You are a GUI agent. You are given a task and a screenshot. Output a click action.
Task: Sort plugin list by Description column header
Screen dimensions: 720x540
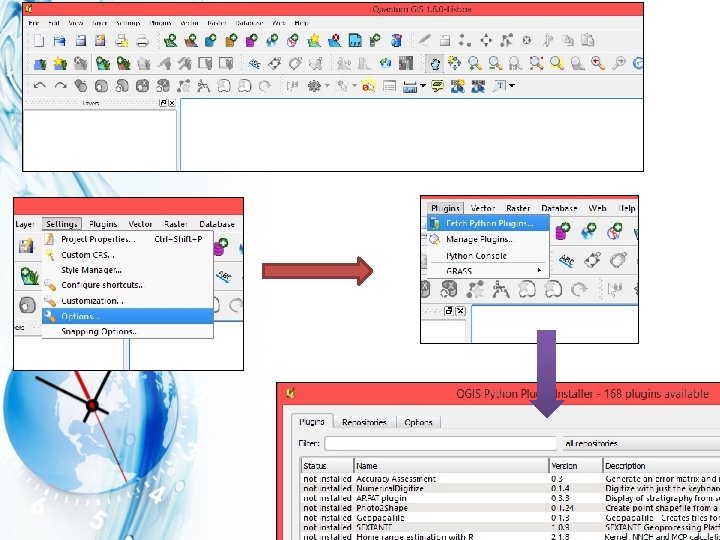(x=662, y=466)
